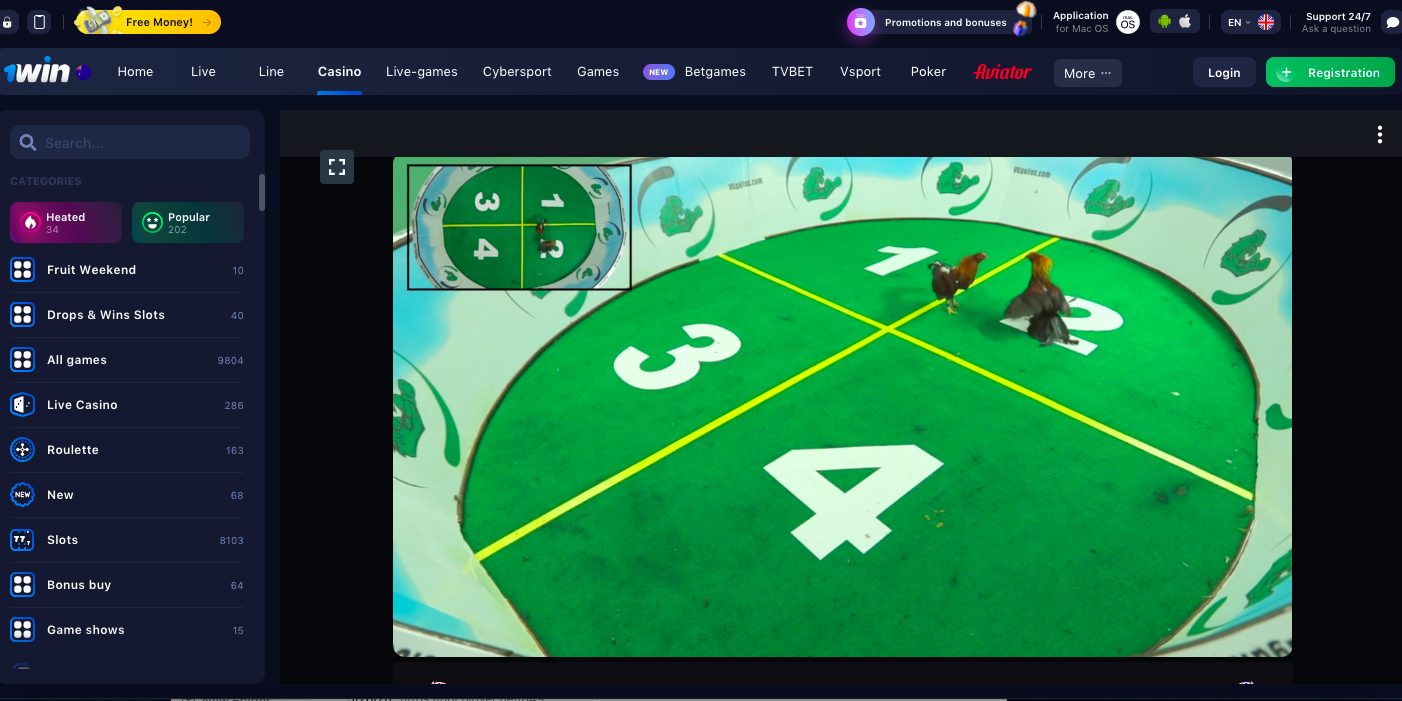The height and width of the screenshot is (701, 1402).
Task: Open the Cybersport tab
Action: 517,72
